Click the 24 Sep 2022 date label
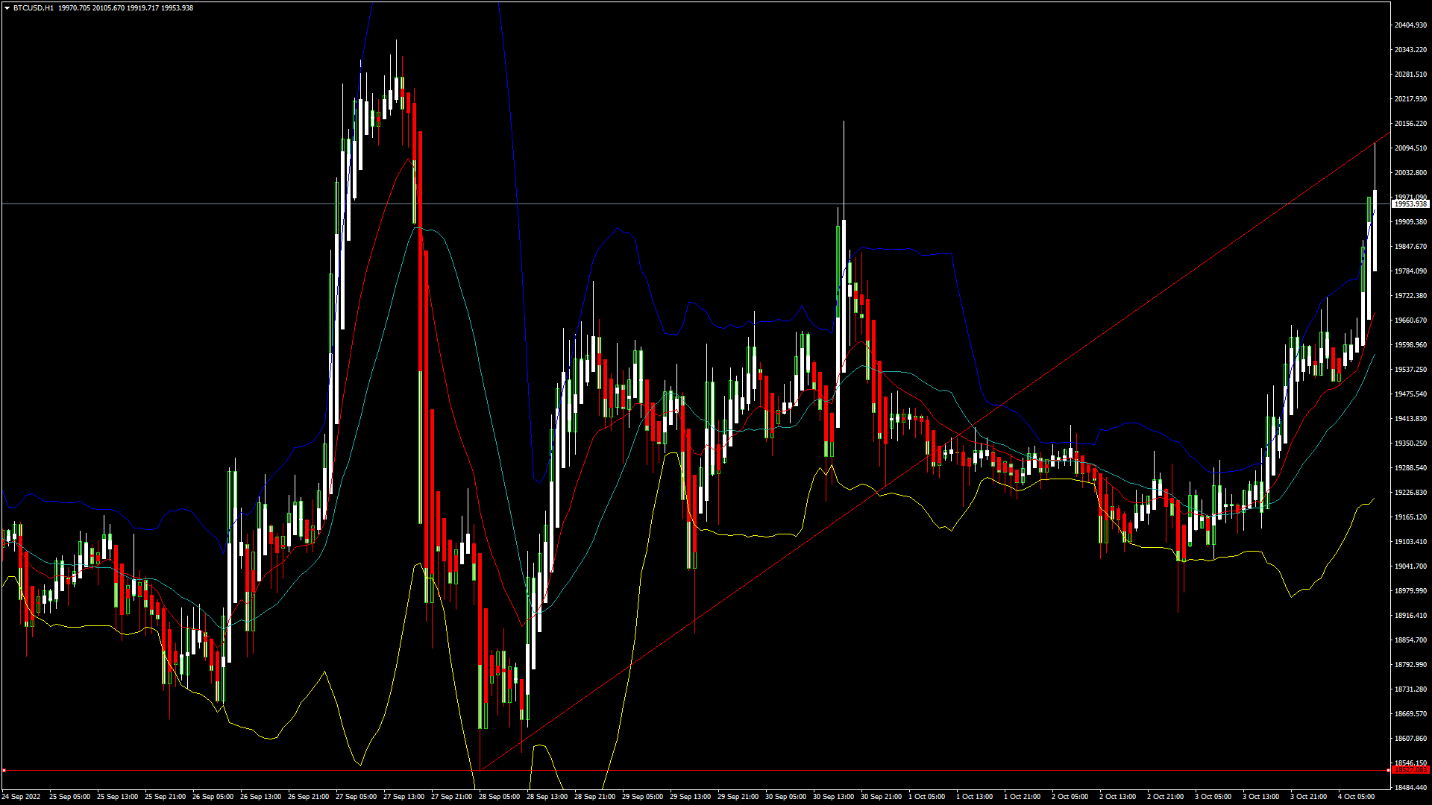 coord(19,797)
